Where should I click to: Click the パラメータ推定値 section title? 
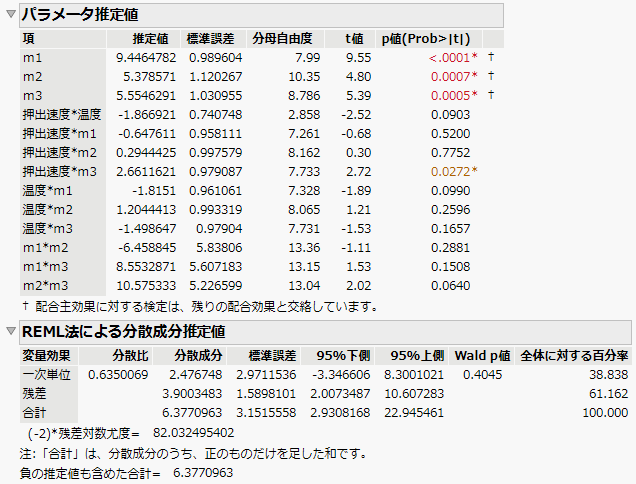coord(80,15)
